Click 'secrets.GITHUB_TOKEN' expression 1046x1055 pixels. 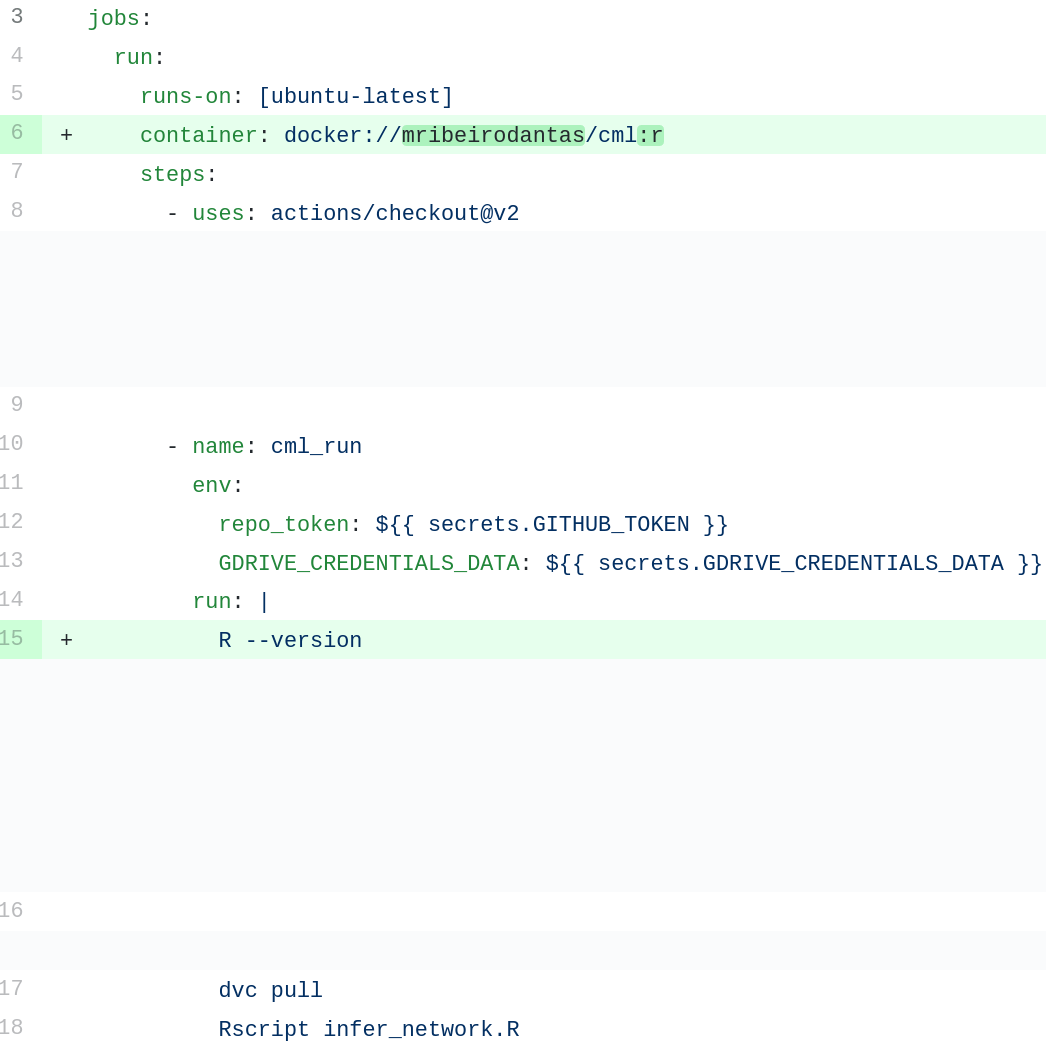[558, 525]
